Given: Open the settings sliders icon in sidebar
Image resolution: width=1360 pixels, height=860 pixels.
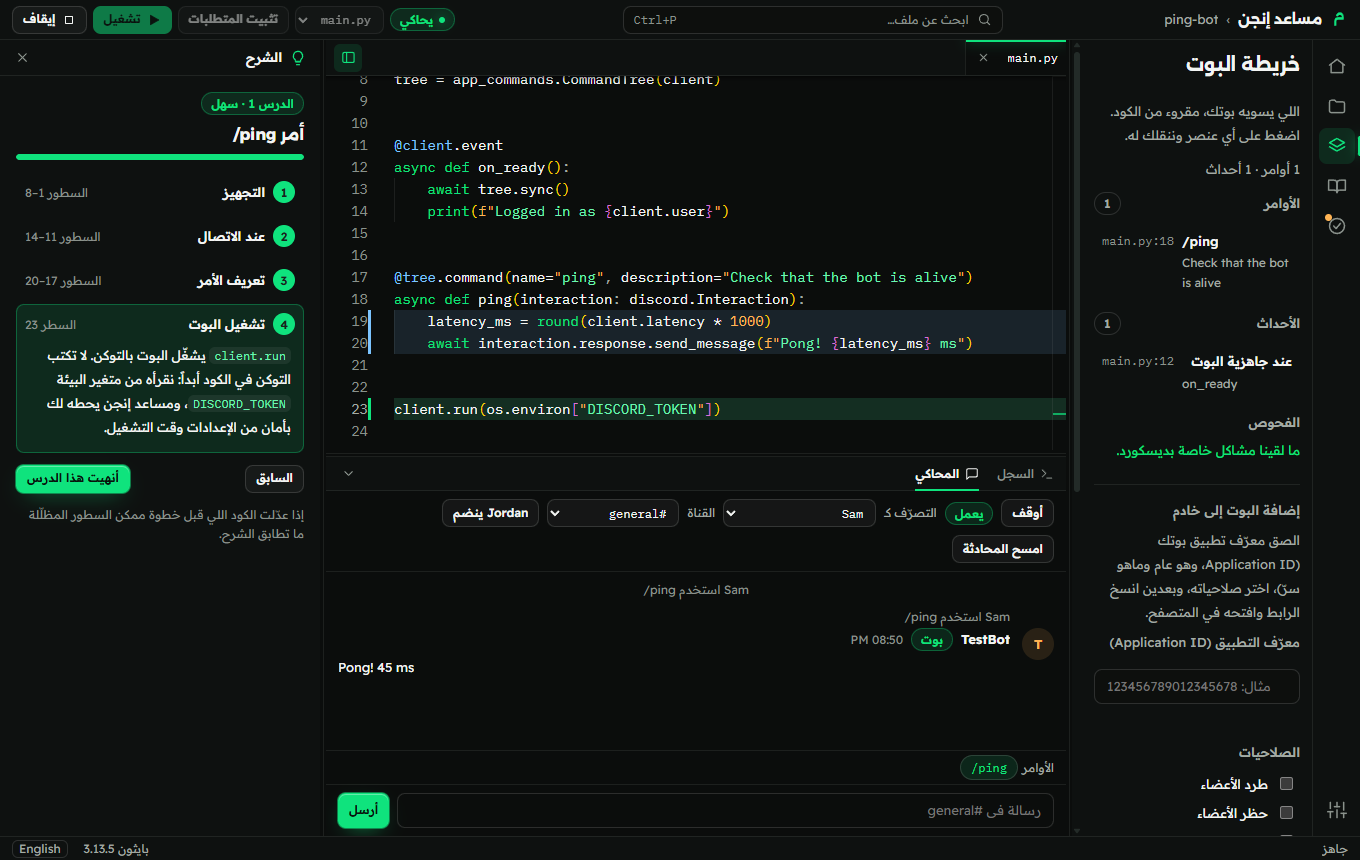Looking at the screenshot, I should tap(1336, 810).
